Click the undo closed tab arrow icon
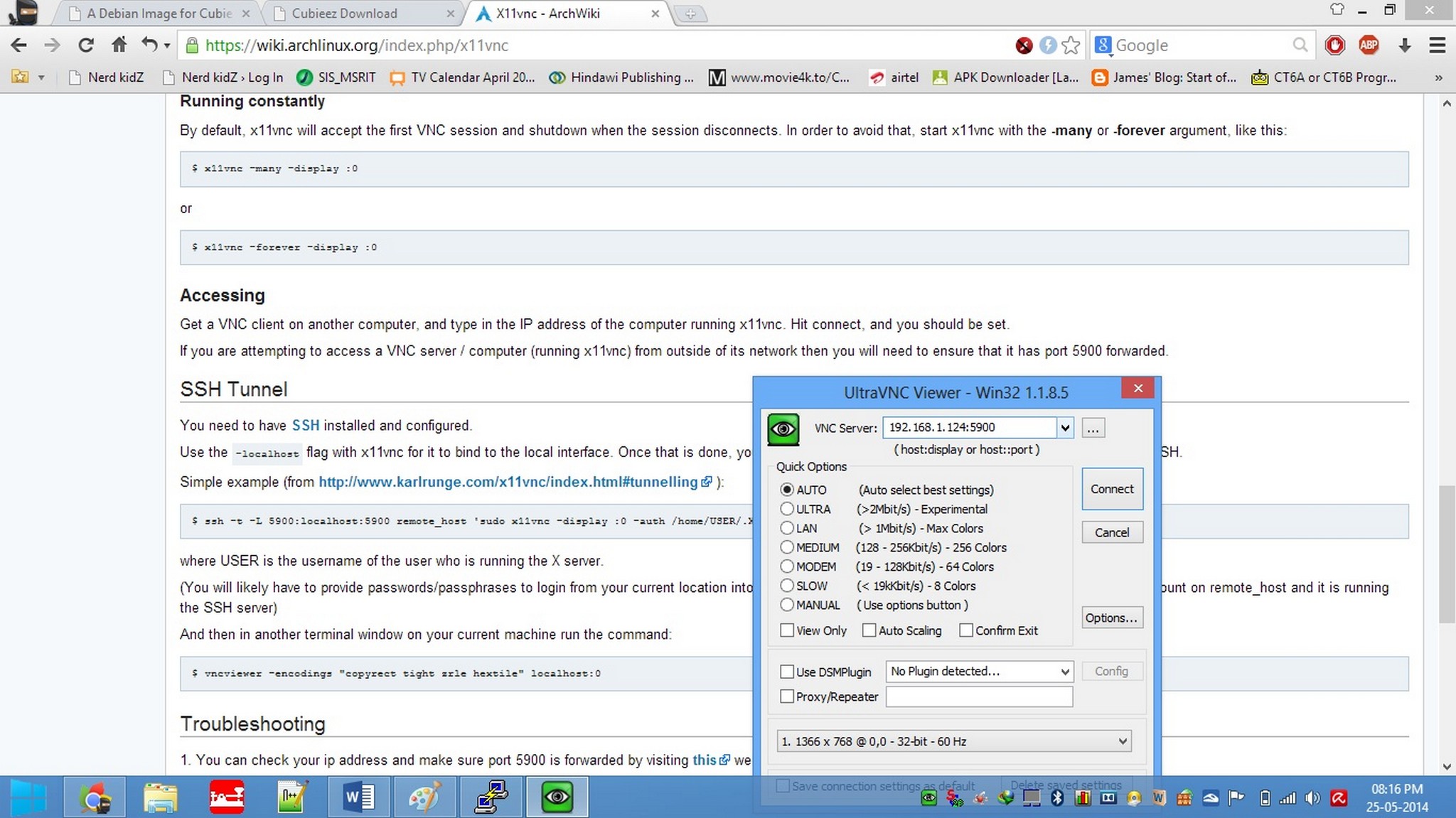 149,45
